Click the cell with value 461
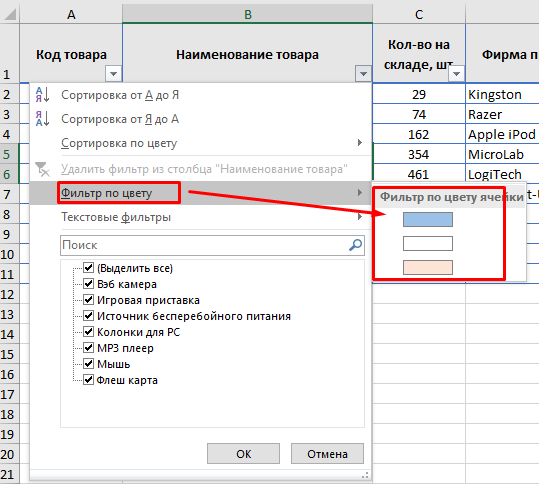 point(419,174)
